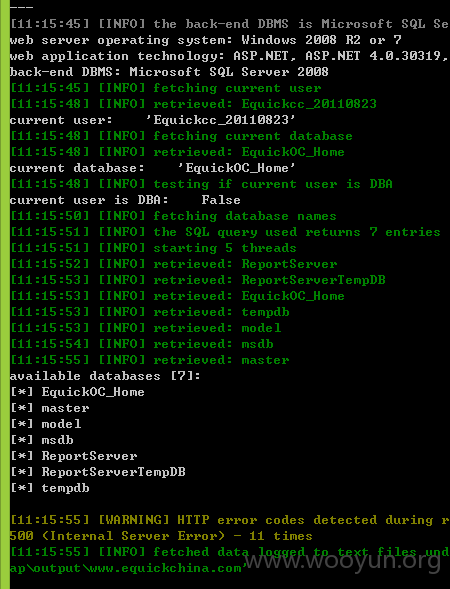Click 'testing if current user is DBA' line
This screenshot has height=589, width=450.
point(201,184)
